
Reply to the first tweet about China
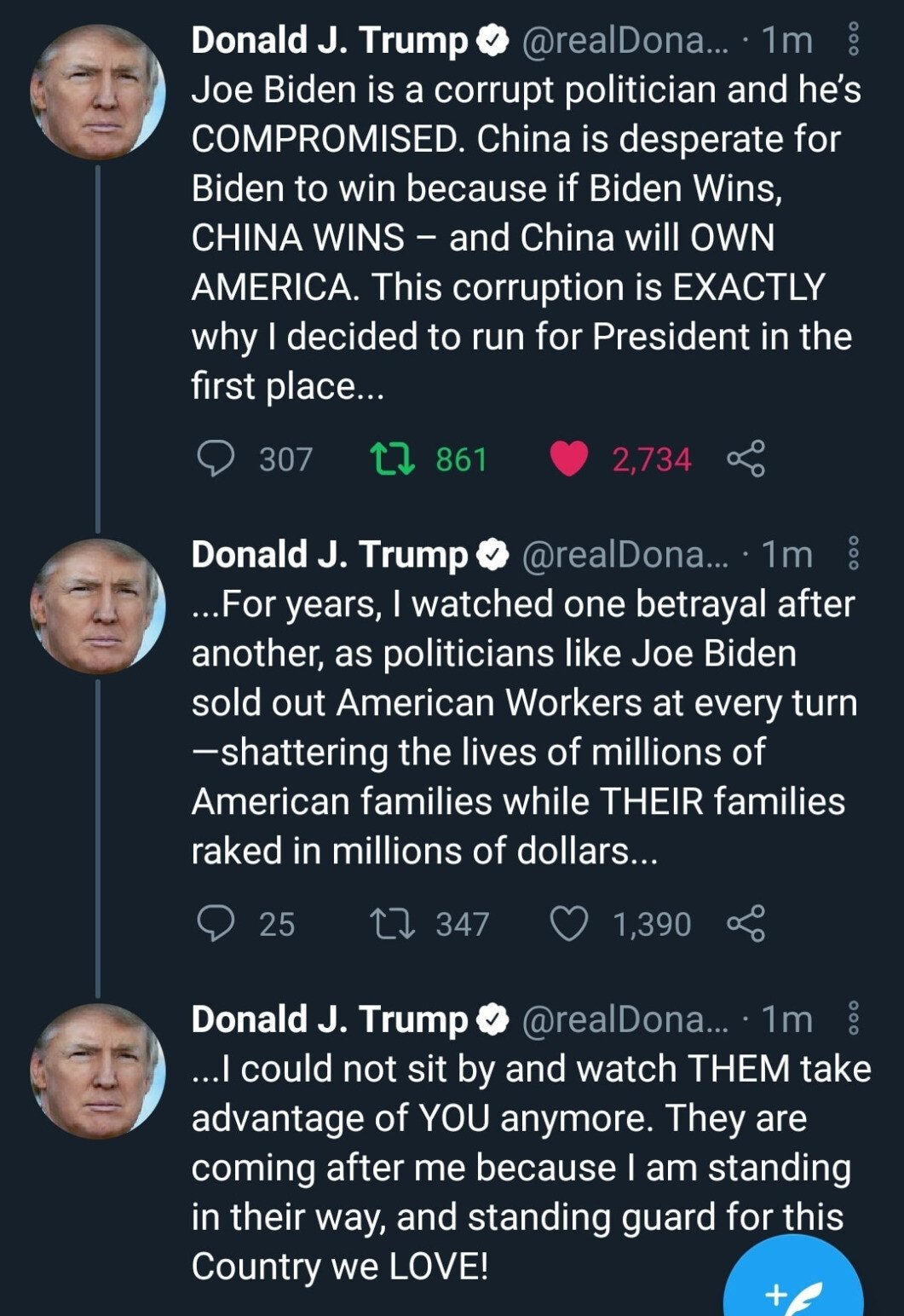216,459
